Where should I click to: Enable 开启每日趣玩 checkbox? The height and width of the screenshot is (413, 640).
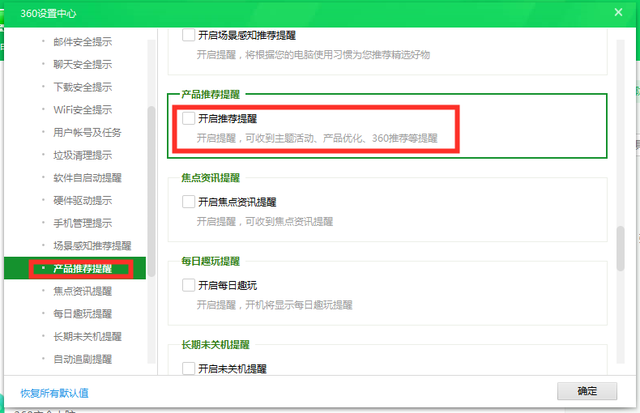point(188,285)
